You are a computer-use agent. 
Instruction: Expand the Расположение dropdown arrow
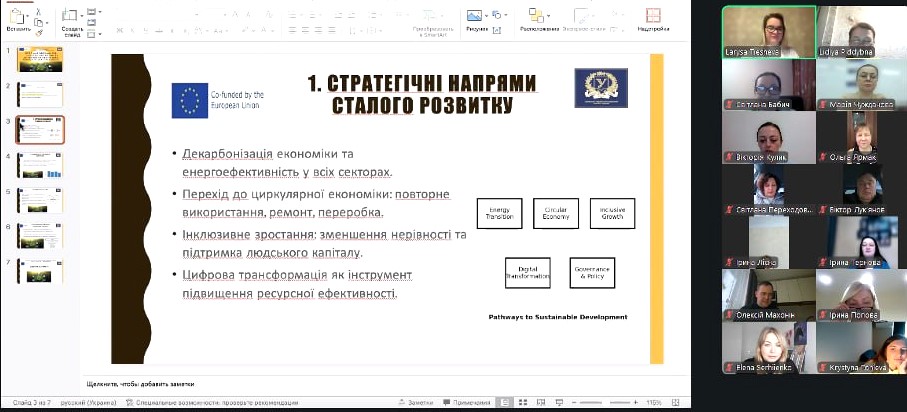[548, 16]
